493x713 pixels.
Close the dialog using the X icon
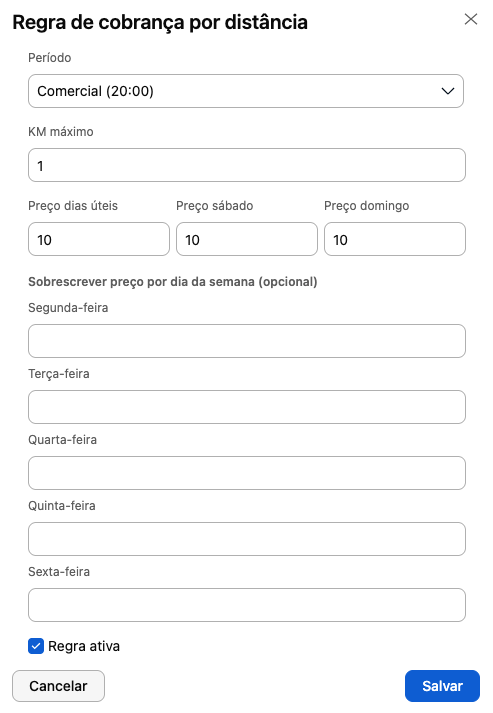(x=471, y=19)
